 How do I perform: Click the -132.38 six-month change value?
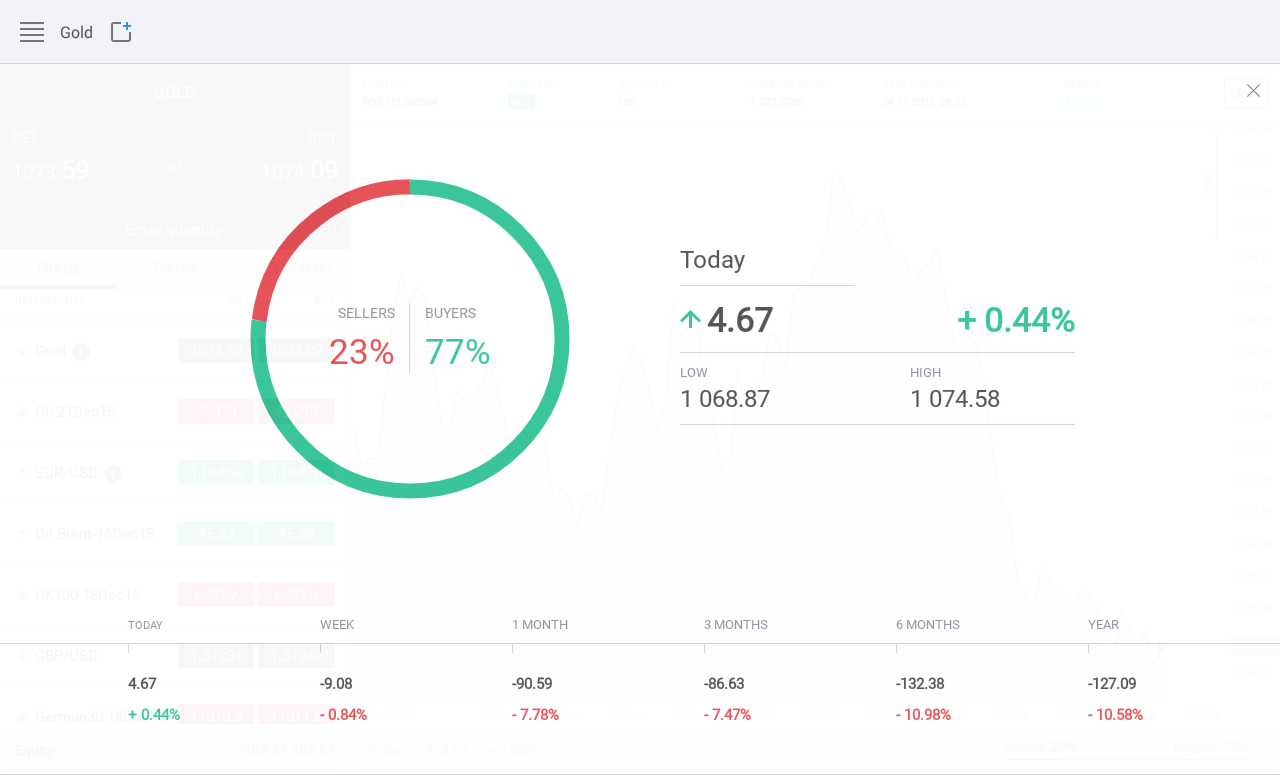pos(920,684)
